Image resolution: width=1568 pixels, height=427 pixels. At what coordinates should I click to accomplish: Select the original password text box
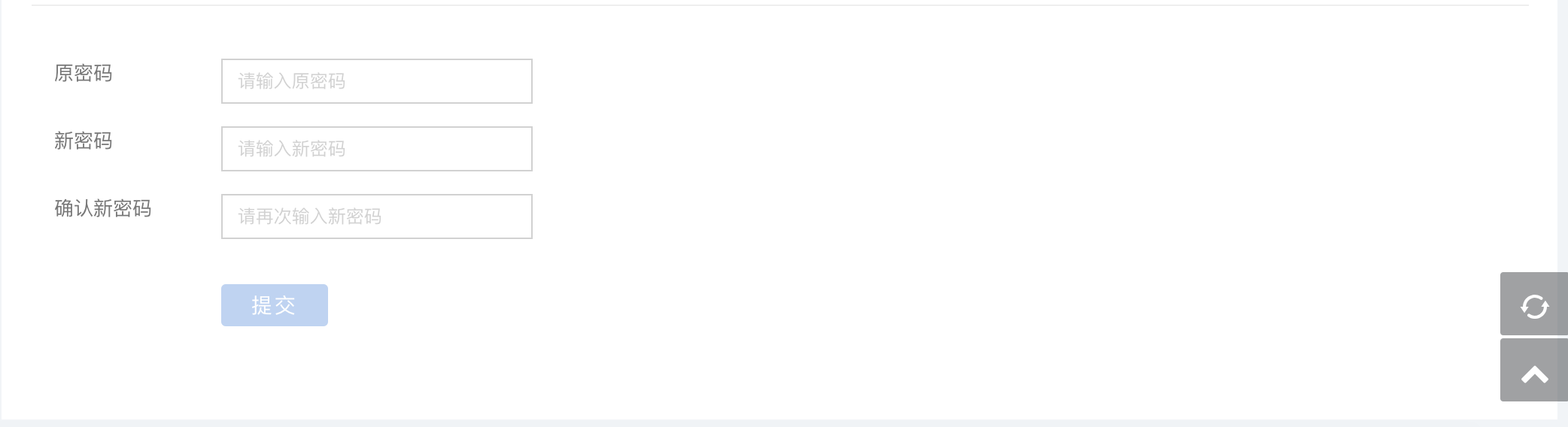point(376,81)
